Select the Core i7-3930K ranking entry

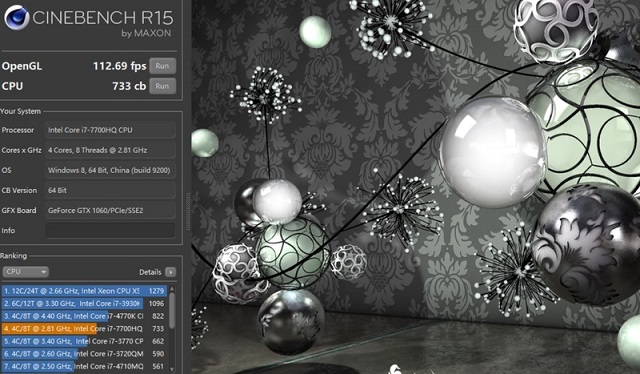pos(84,303)
